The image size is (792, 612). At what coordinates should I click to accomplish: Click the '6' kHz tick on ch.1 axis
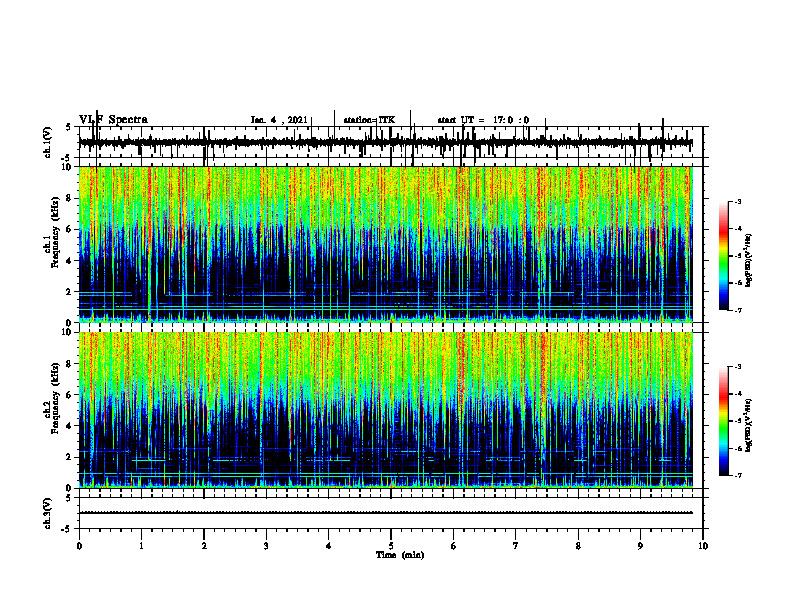pos(69,229)
